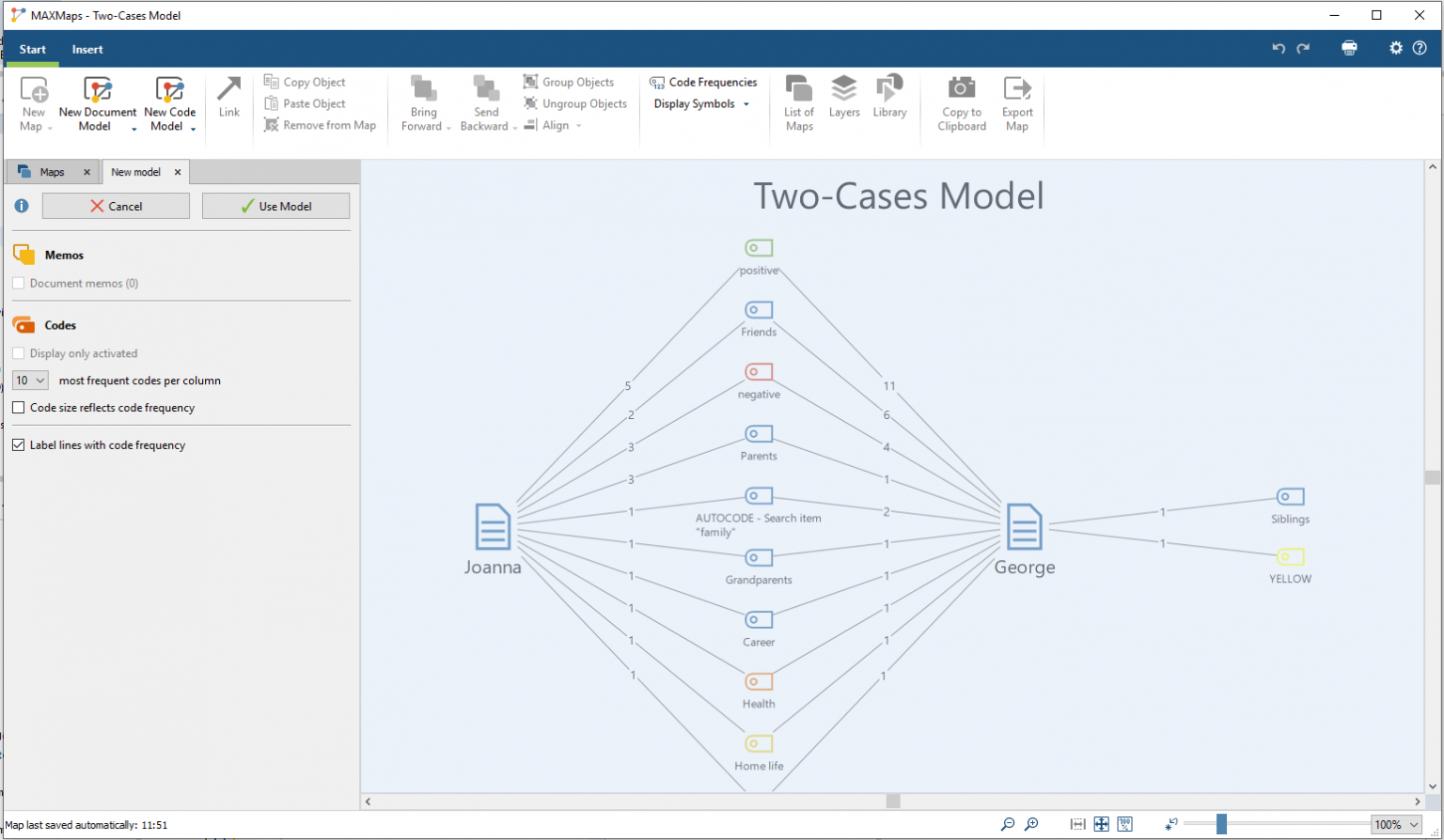Select the Link tool
Screen dimensions: 1444x840
228,101
